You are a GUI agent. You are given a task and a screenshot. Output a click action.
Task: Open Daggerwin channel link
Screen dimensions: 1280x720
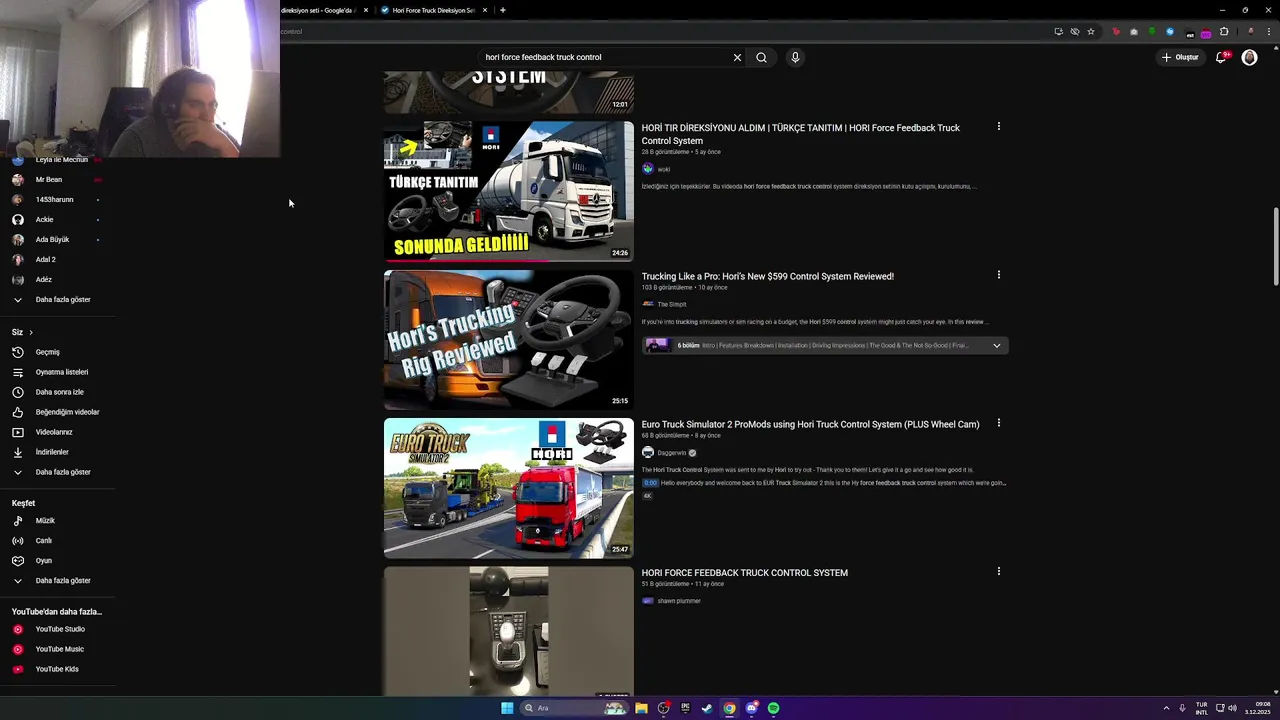[x=671, y=453]
